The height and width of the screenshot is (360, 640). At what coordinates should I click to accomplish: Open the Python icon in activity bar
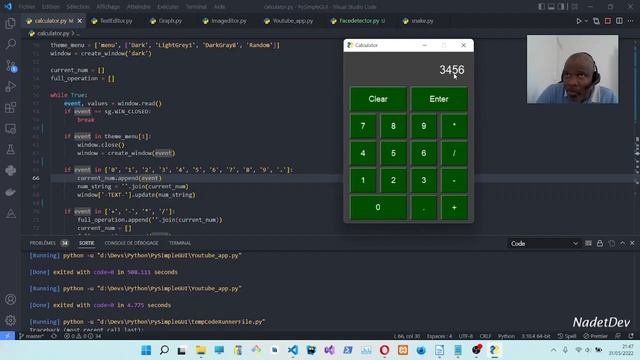(11, 171)
